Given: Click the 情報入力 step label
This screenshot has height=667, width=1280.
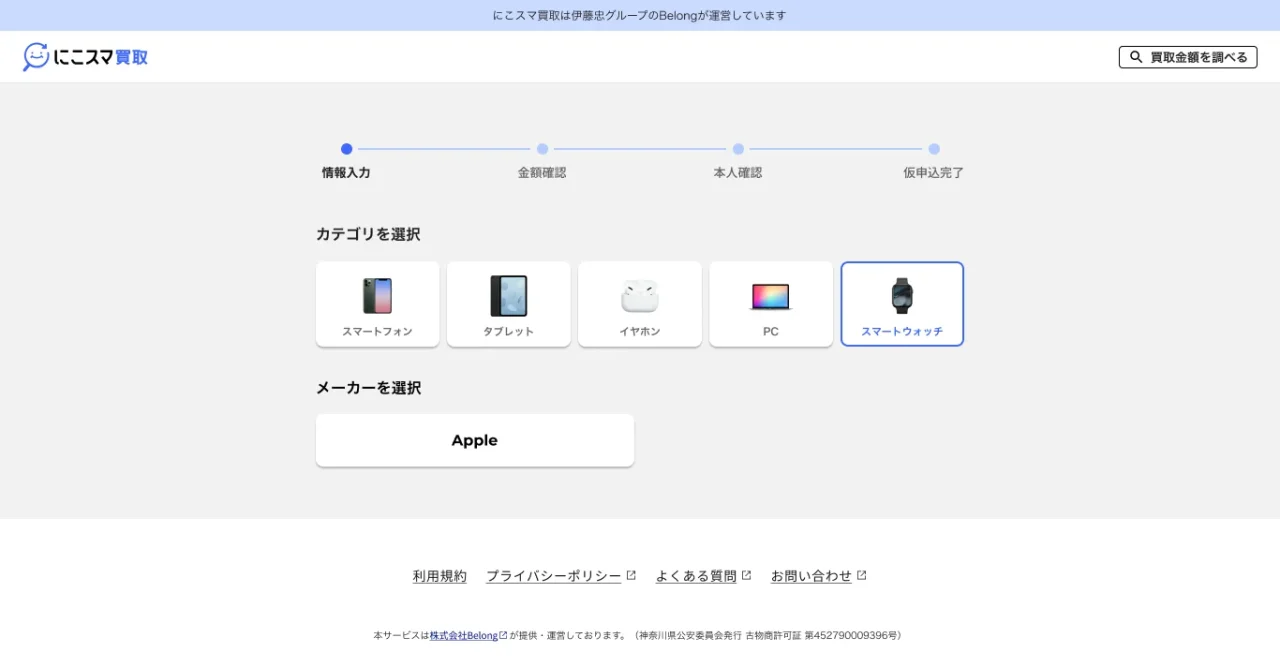Looking at the screenshot, I should click(x=346, y=173).
